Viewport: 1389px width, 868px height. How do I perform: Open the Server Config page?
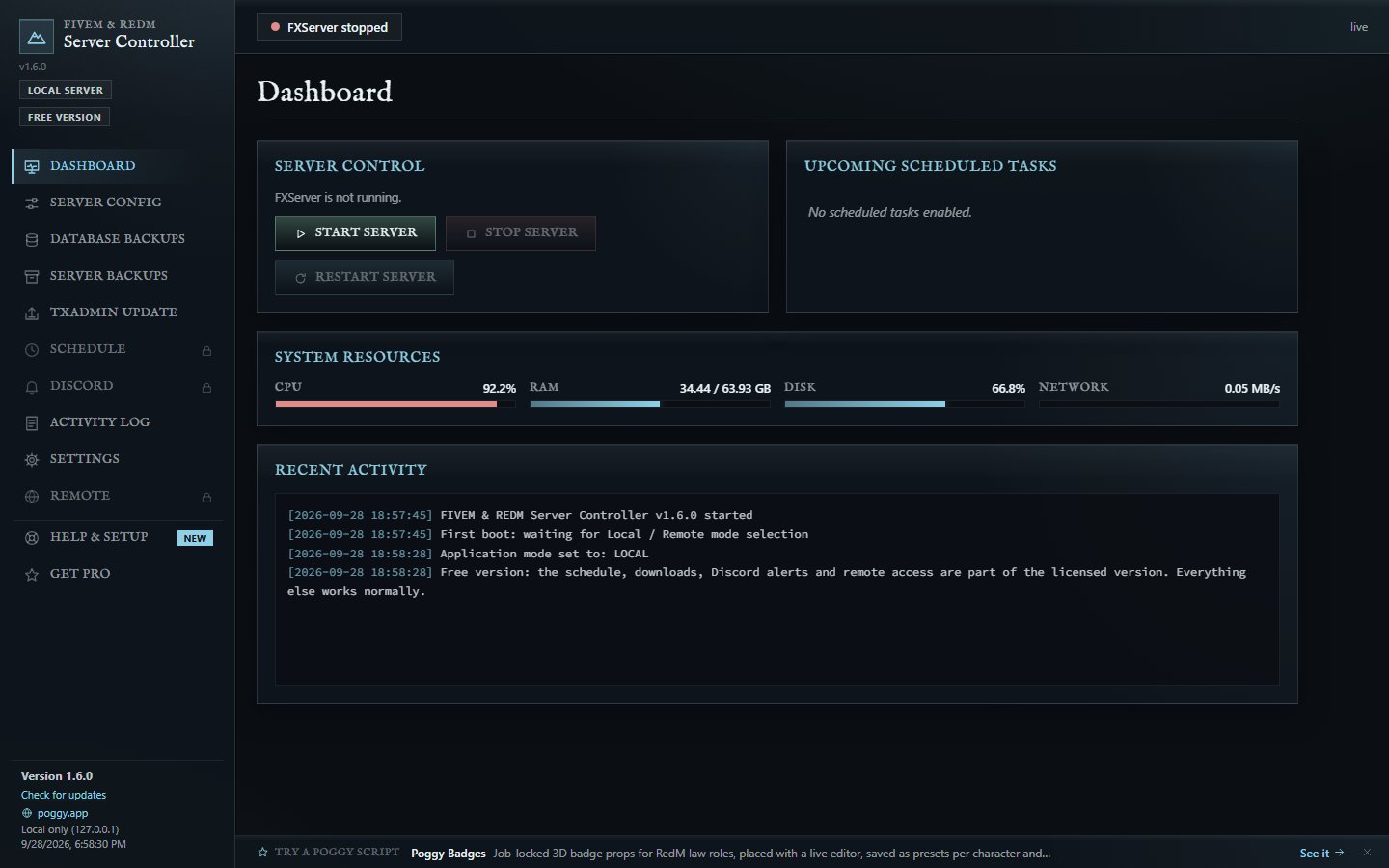[x=118, y=203]
